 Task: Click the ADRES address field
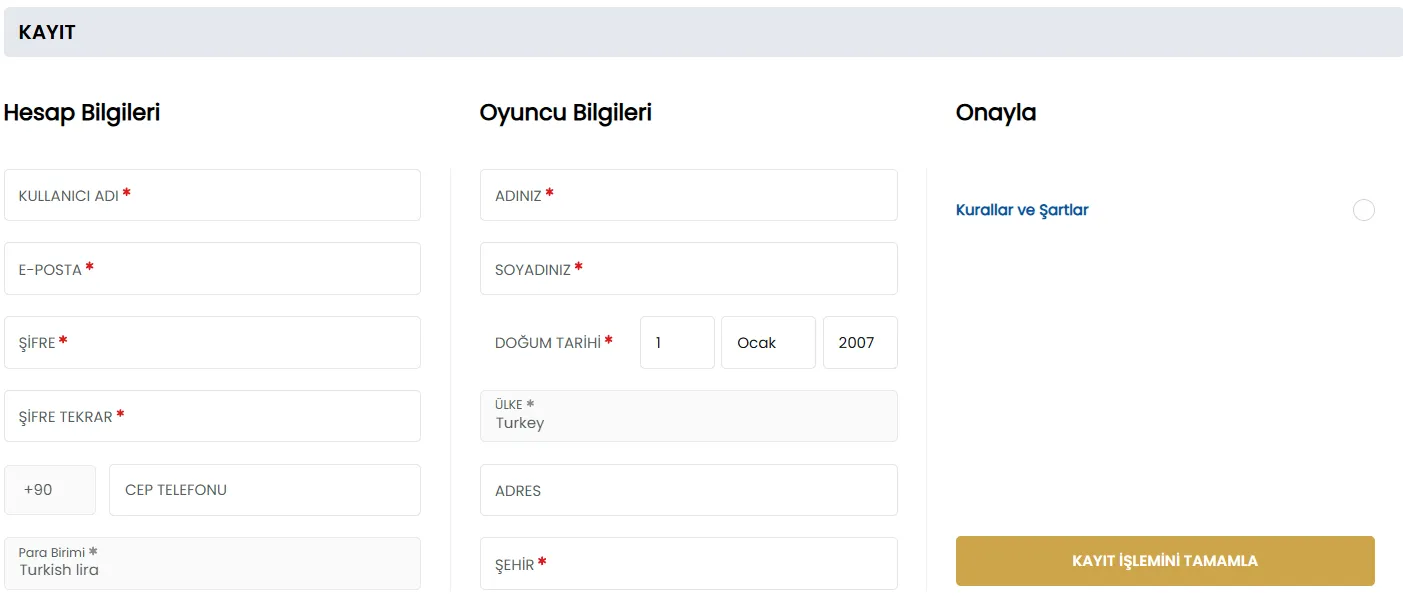688,489
